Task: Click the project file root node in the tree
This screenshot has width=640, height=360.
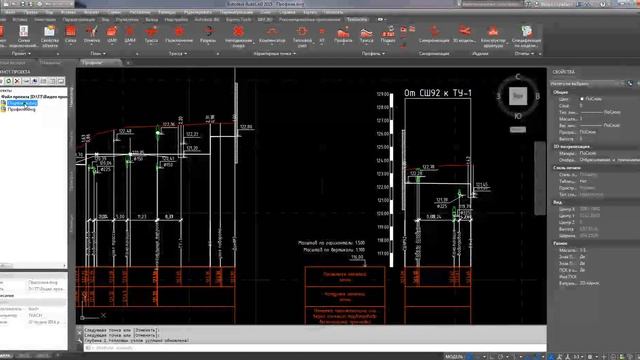Action: (x=34, y=97)
